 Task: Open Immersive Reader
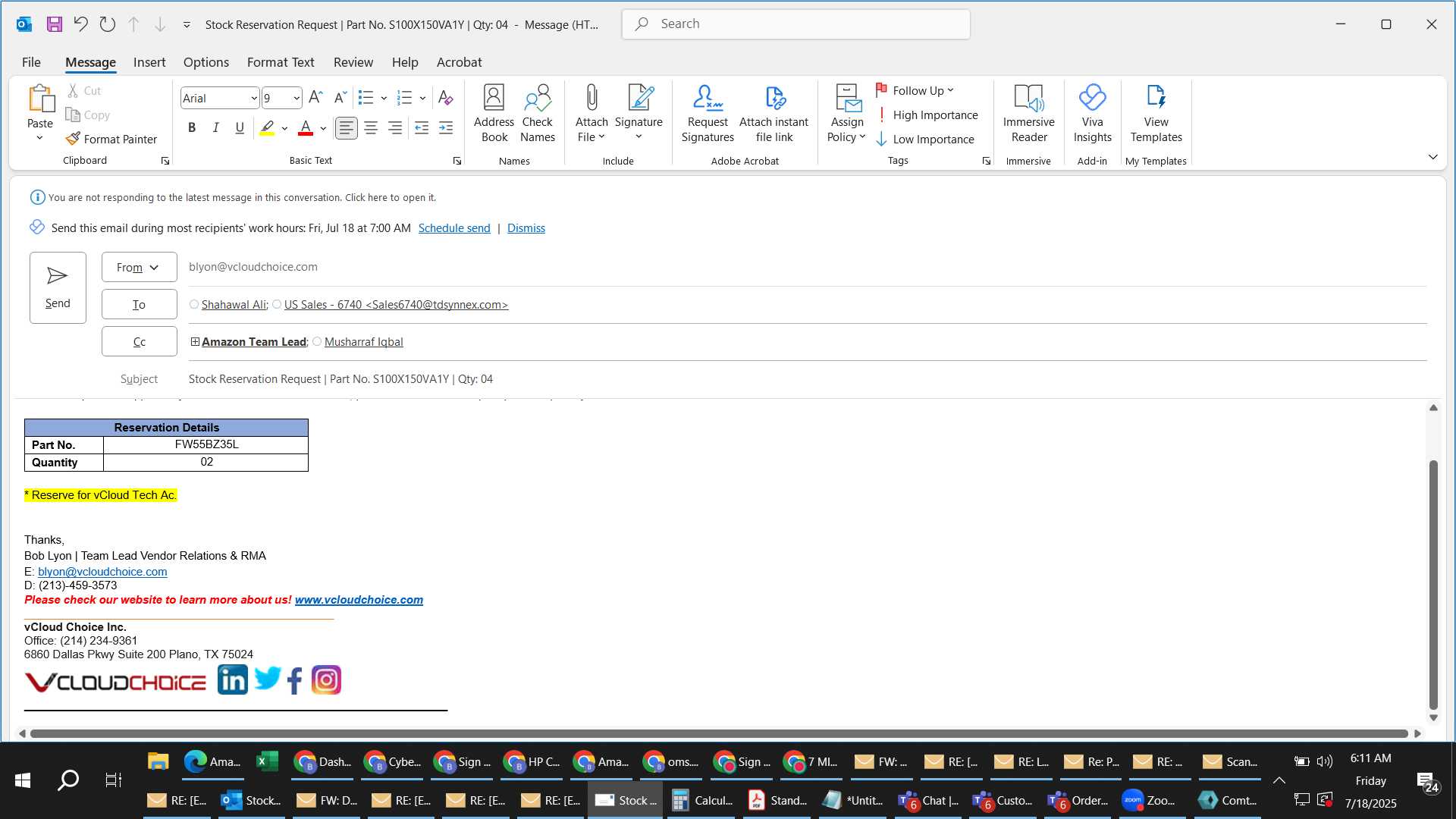click(1028, 113)
